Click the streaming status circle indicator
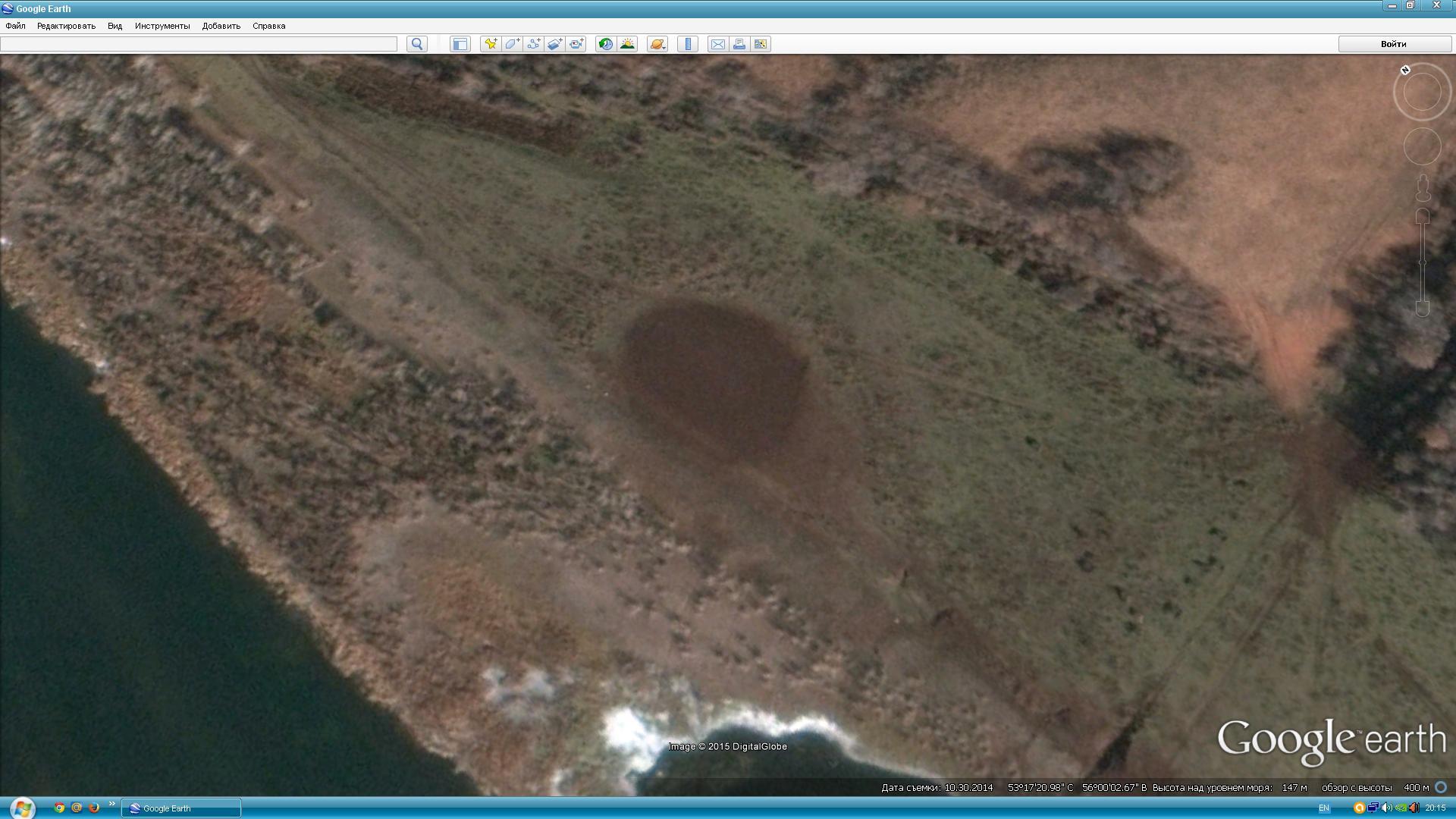Screen dimensions: 1456x819 (1441, 788)
